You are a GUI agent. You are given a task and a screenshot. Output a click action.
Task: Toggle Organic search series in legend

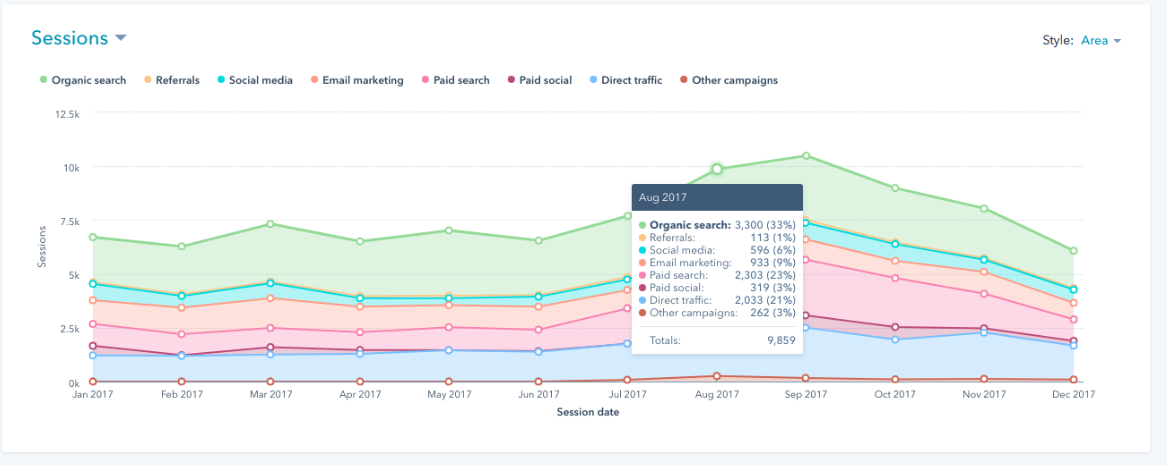[x=83, y=80]
